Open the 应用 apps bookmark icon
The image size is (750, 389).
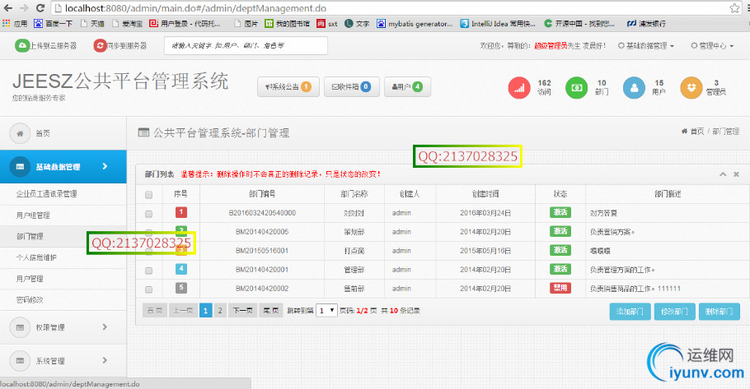point(6,23)
